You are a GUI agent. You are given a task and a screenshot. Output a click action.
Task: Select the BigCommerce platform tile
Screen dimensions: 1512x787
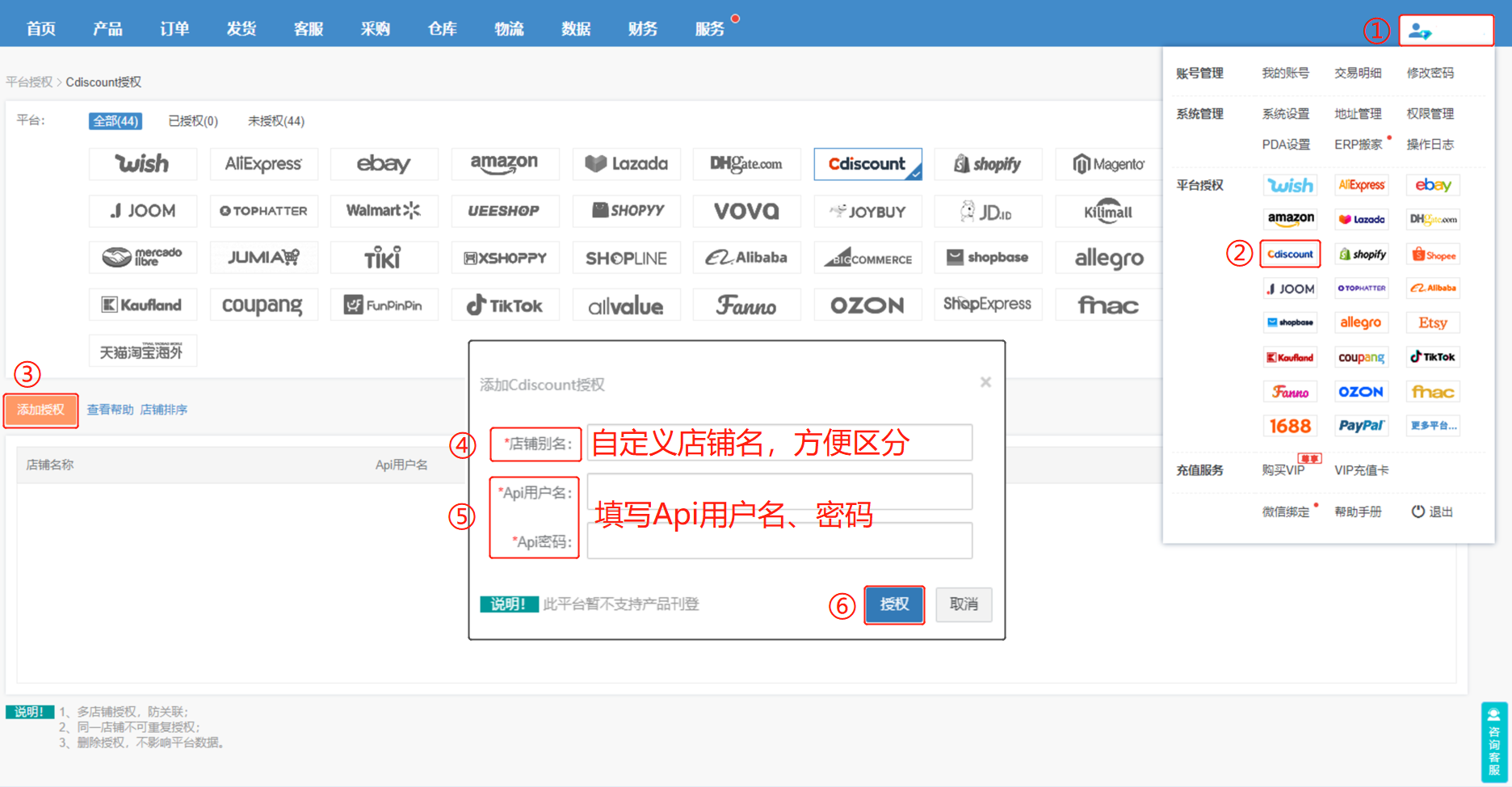pyautogui.click(x=867, y=258)
